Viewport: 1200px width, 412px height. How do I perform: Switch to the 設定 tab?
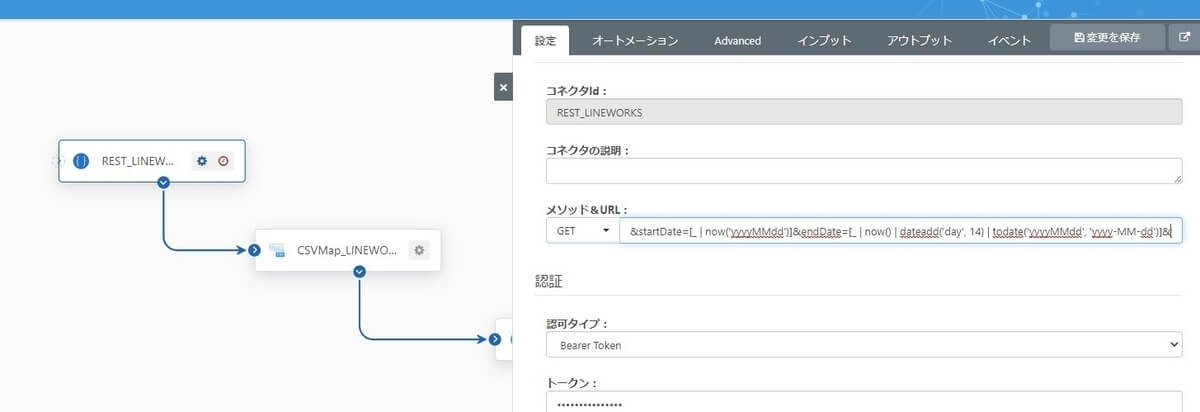[x=545, y=41]
